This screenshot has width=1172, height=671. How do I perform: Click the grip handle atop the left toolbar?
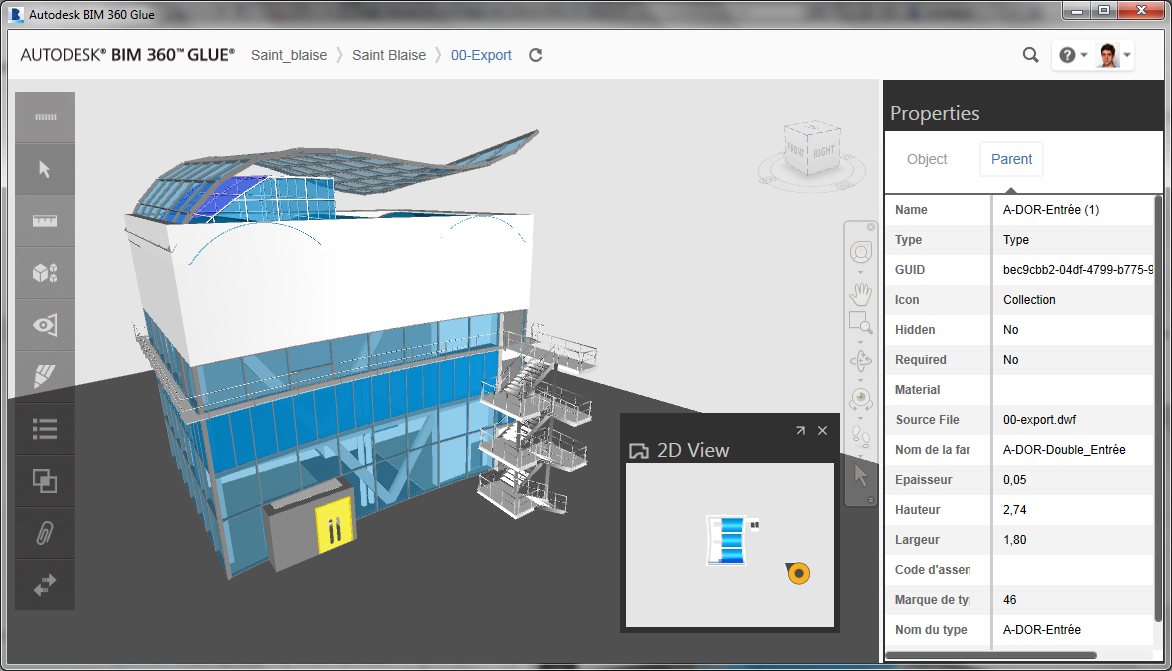45,117
